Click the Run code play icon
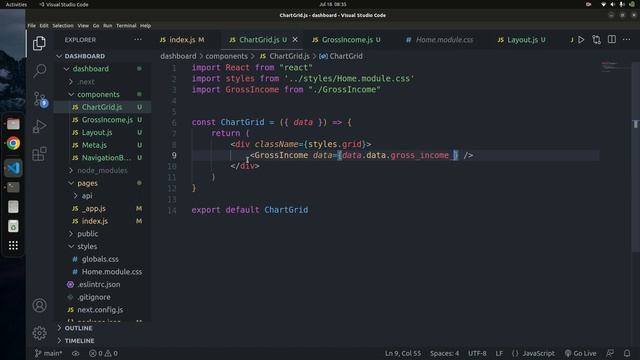The height and width of the screenshot is (360, 640). pyautogui.click(x=581, y=40)
